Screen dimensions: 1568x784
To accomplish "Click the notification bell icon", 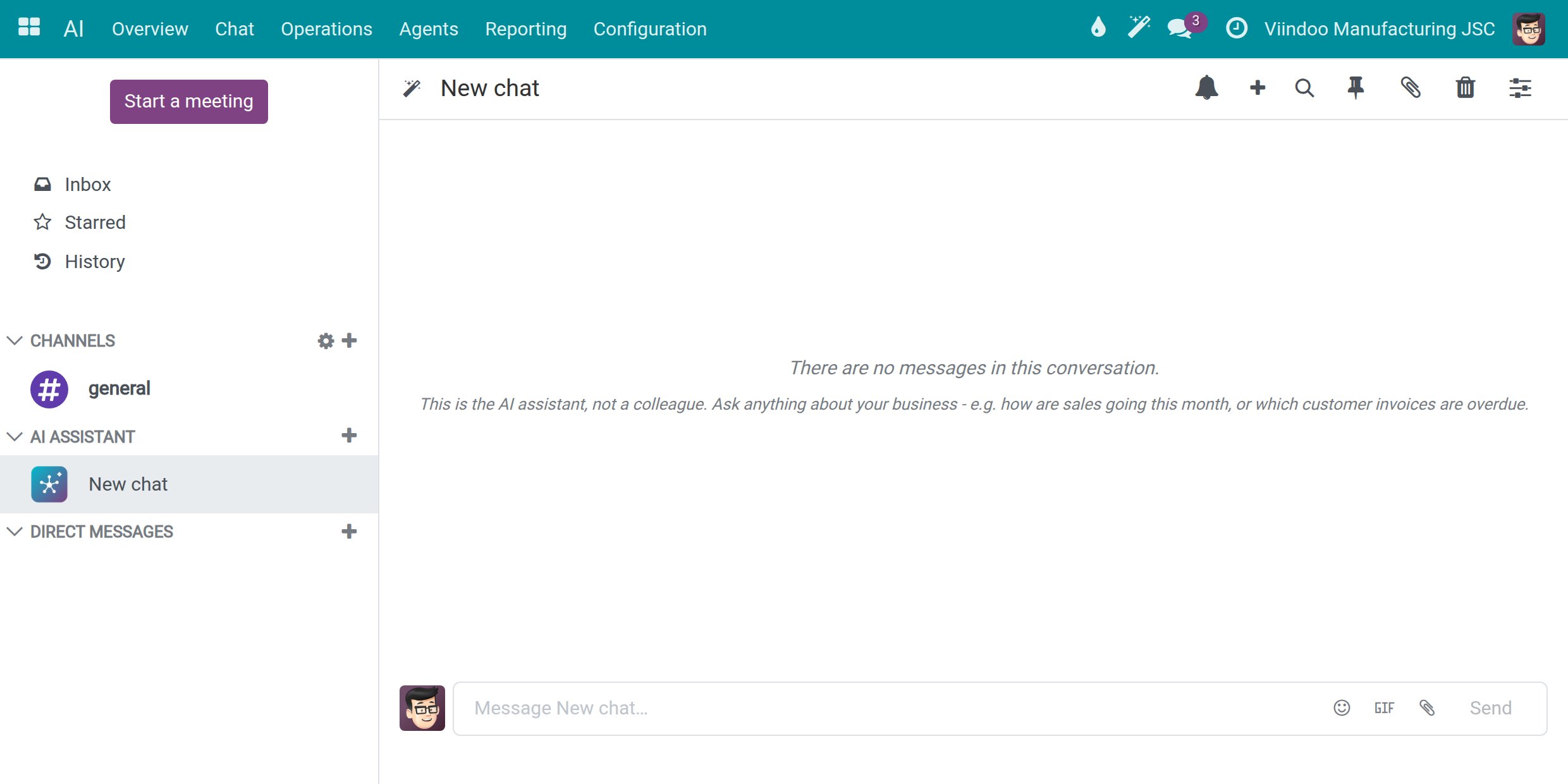I will tap(1206, 88).
